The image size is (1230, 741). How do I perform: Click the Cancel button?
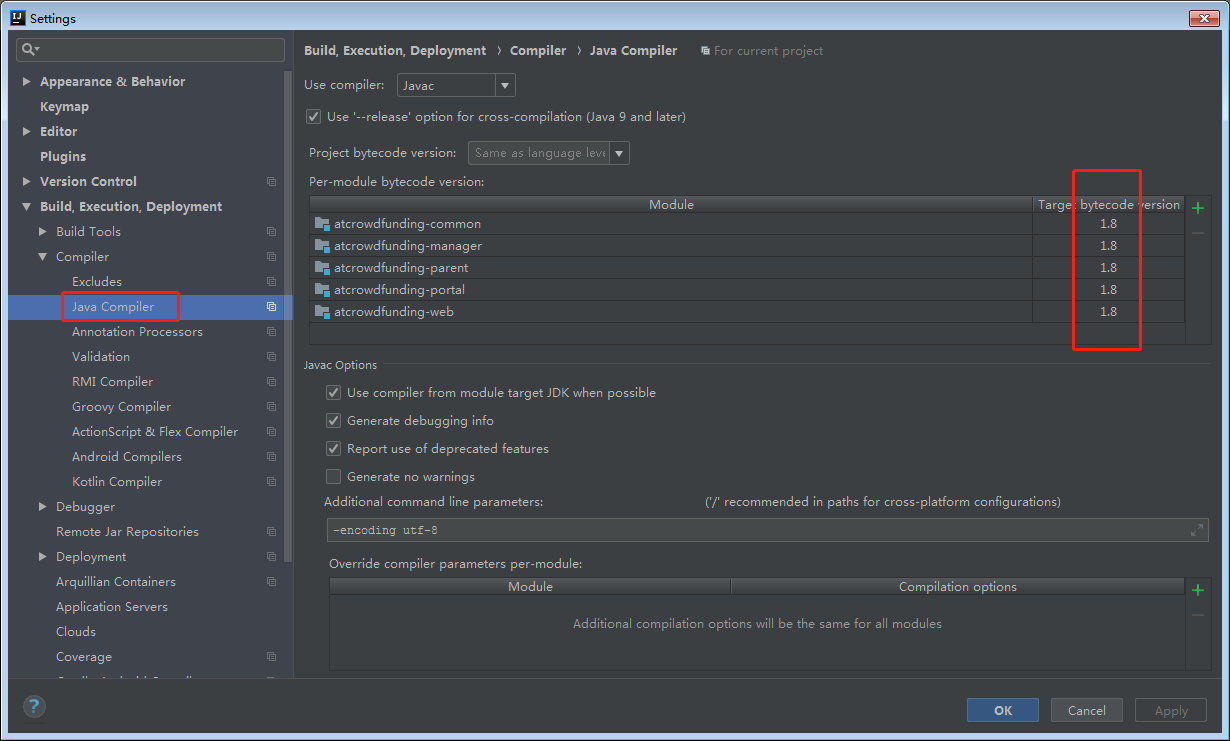[x=1087, y=710]
